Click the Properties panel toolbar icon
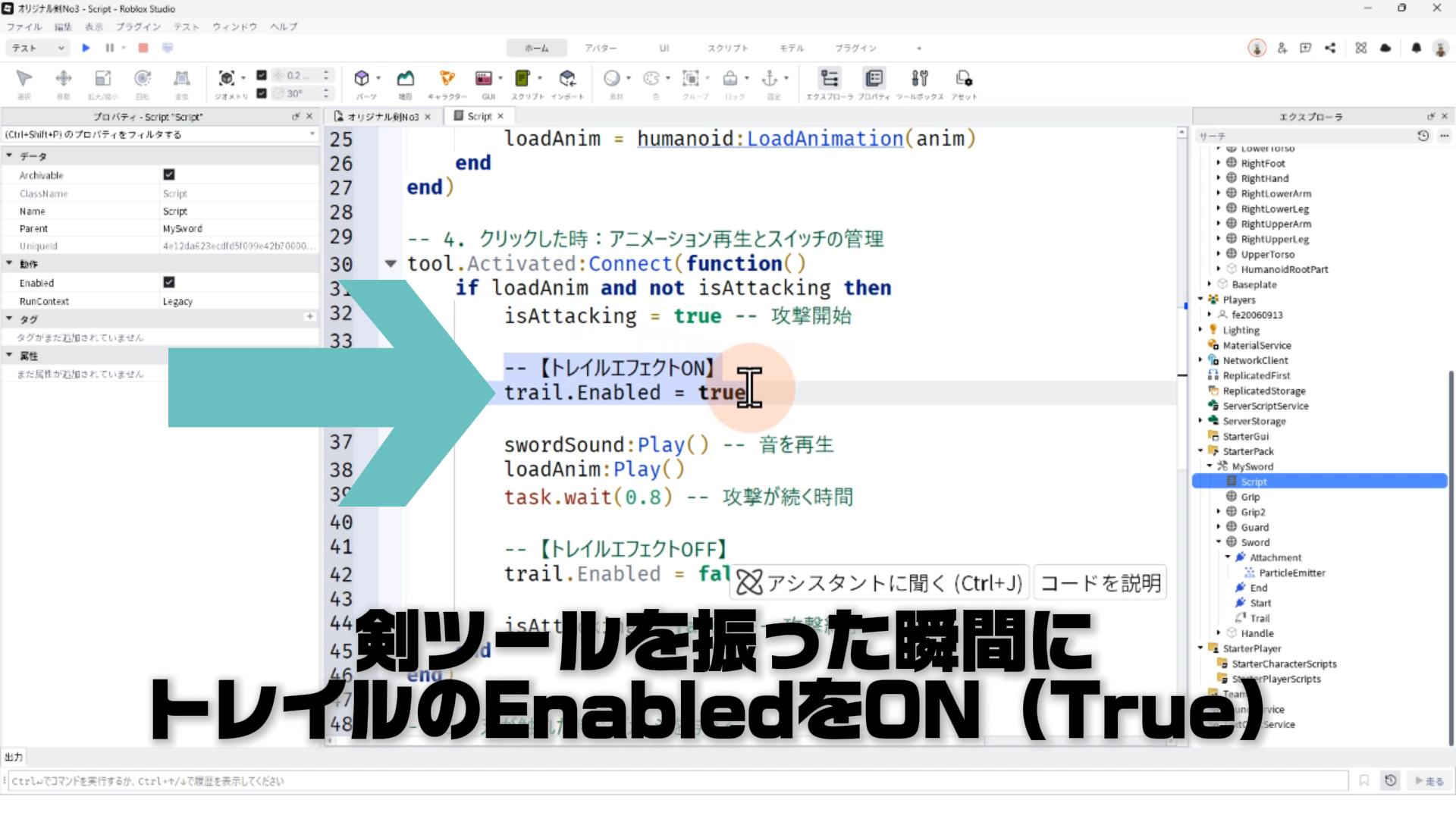The image size is (1456, 819). pos(874,79)
